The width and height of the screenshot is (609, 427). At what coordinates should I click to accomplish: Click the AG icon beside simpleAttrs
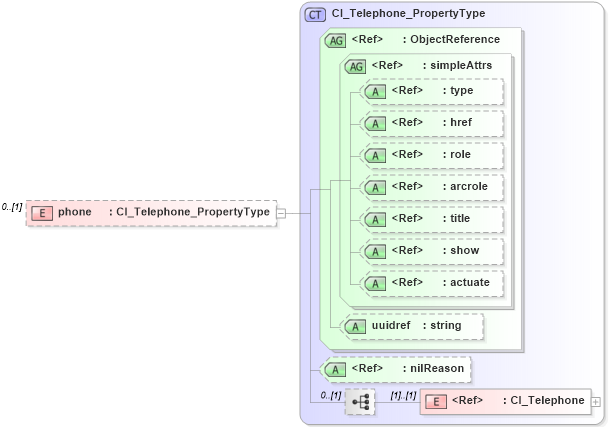point(355,67)
